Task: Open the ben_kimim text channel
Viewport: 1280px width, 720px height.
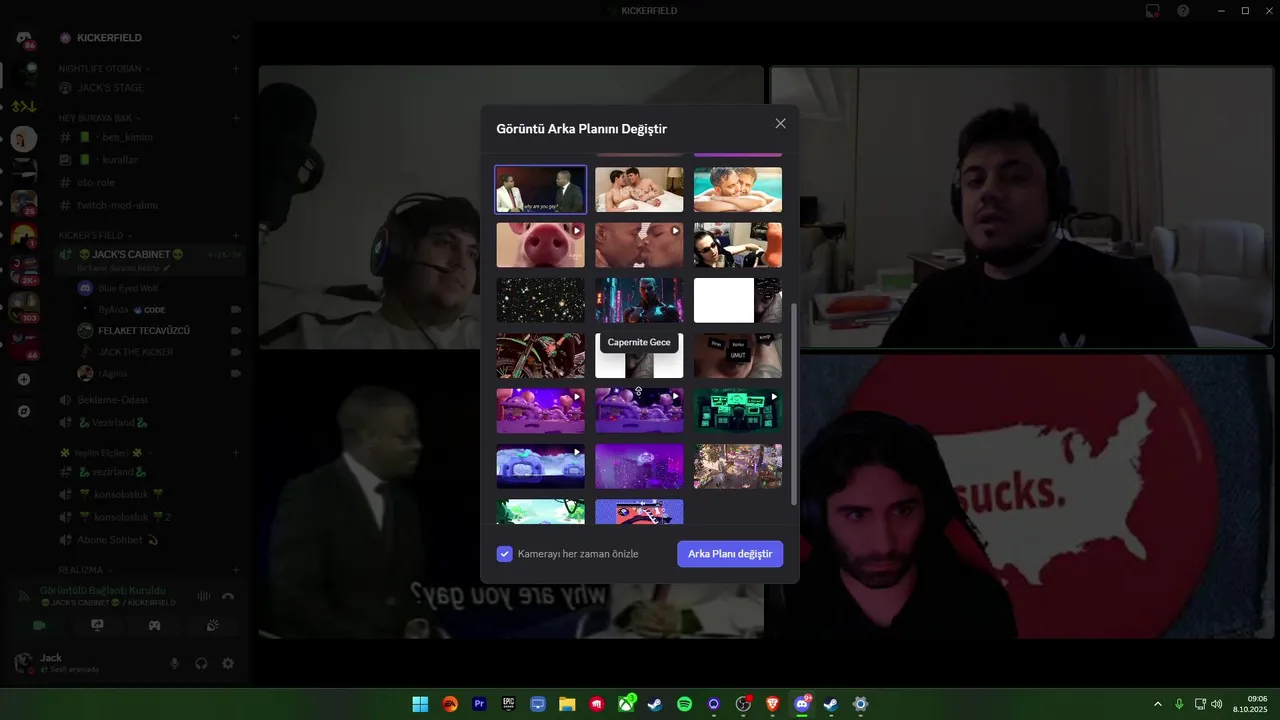Action: (x=150, y=137)
